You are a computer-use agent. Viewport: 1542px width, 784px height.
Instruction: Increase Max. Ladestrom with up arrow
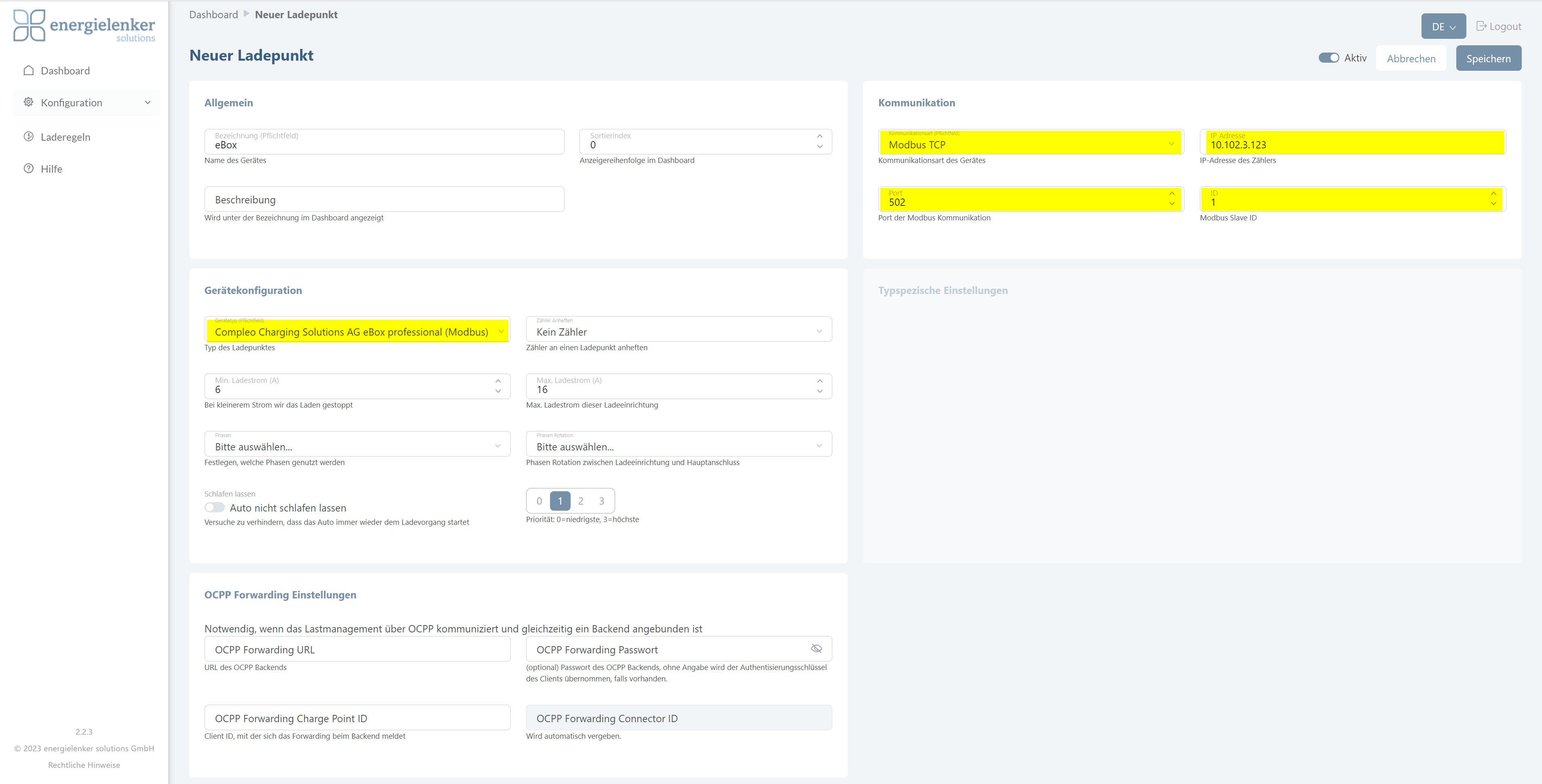[x=819, y=380]
